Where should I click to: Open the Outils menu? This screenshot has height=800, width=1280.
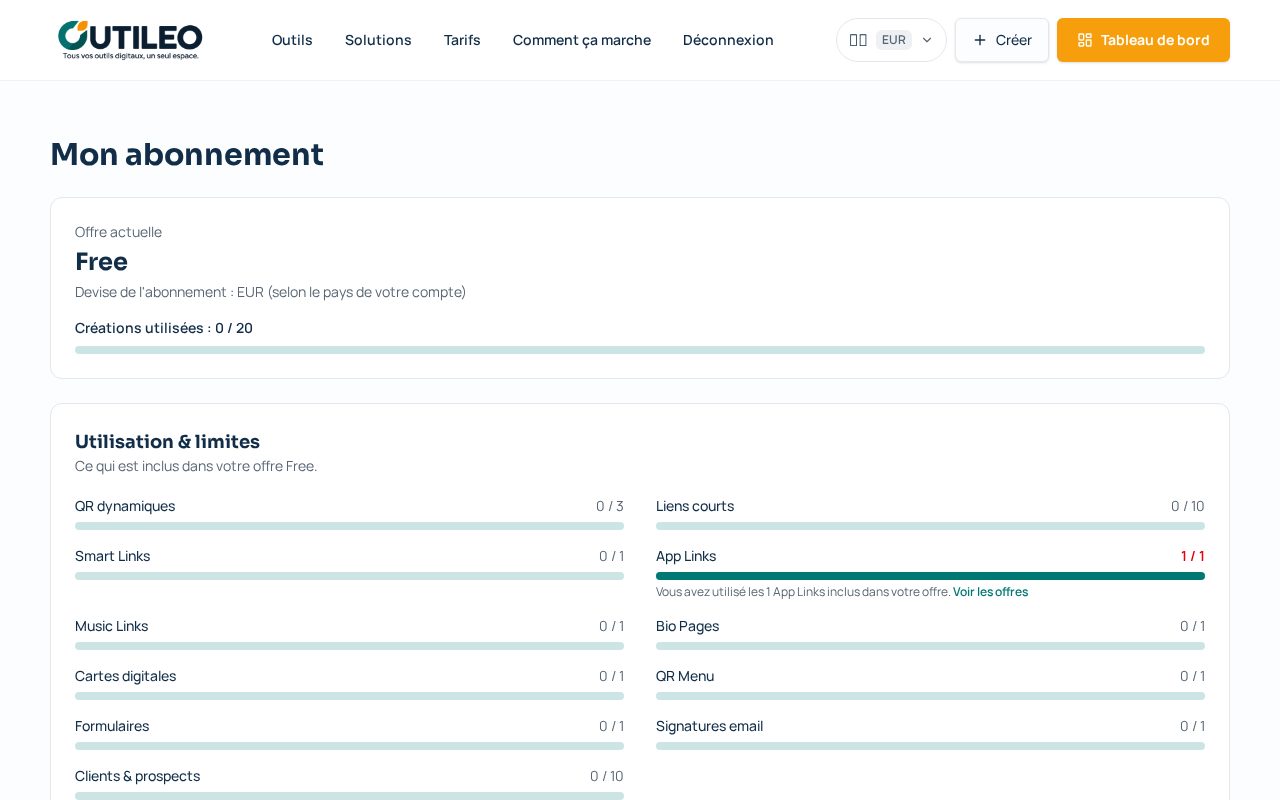pos(292,40)
